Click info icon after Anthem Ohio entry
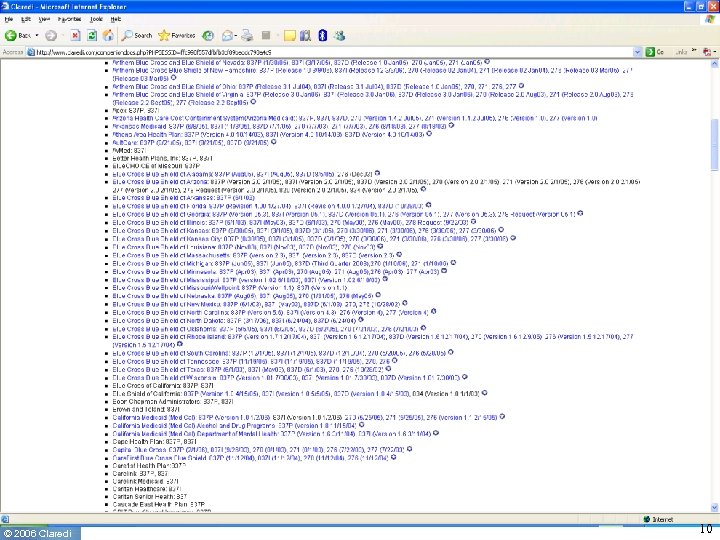 pyautogui.click(x=521, y=86)
